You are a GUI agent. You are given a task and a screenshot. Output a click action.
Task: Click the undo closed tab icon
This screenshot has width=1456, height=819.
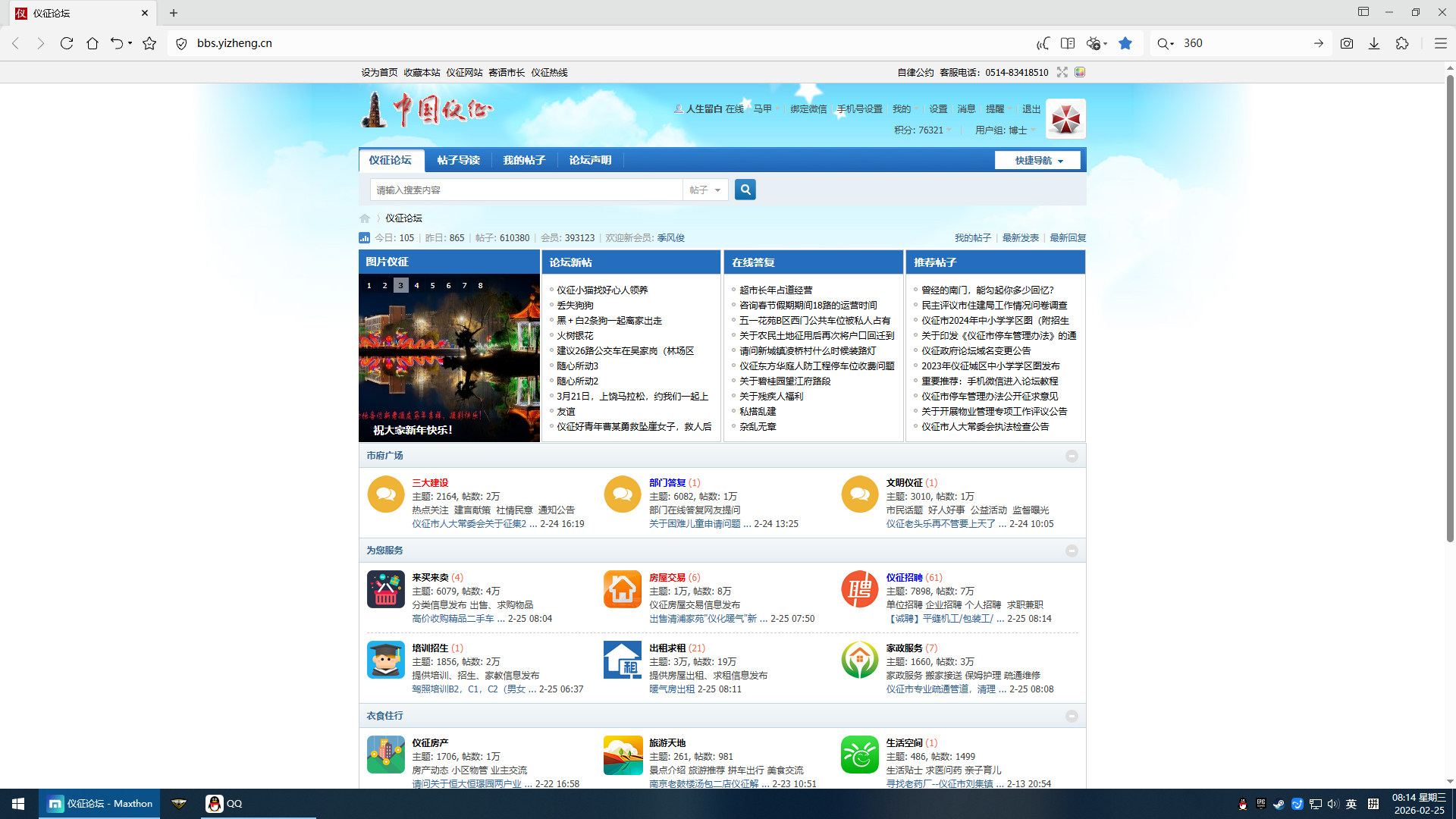pyautogui.click(x=117, y=43)
